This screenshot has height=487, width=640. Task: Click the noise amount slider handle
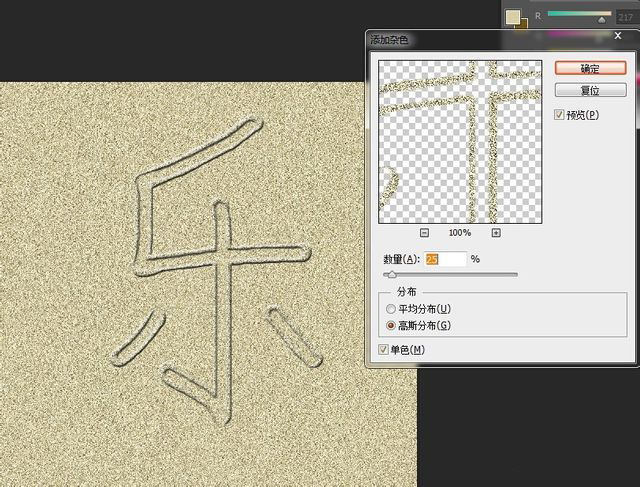coord(391,274)
